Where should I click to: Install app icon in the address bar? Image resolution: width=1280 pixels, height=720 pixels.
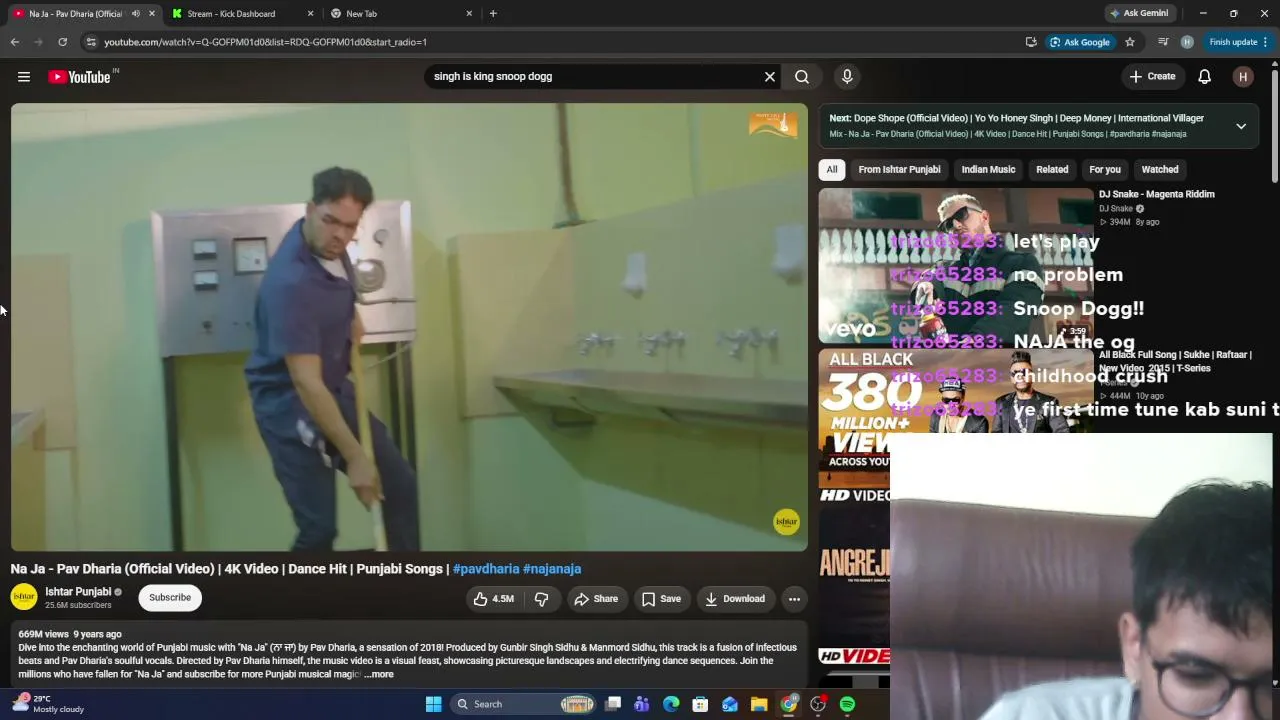point(1031,42)
